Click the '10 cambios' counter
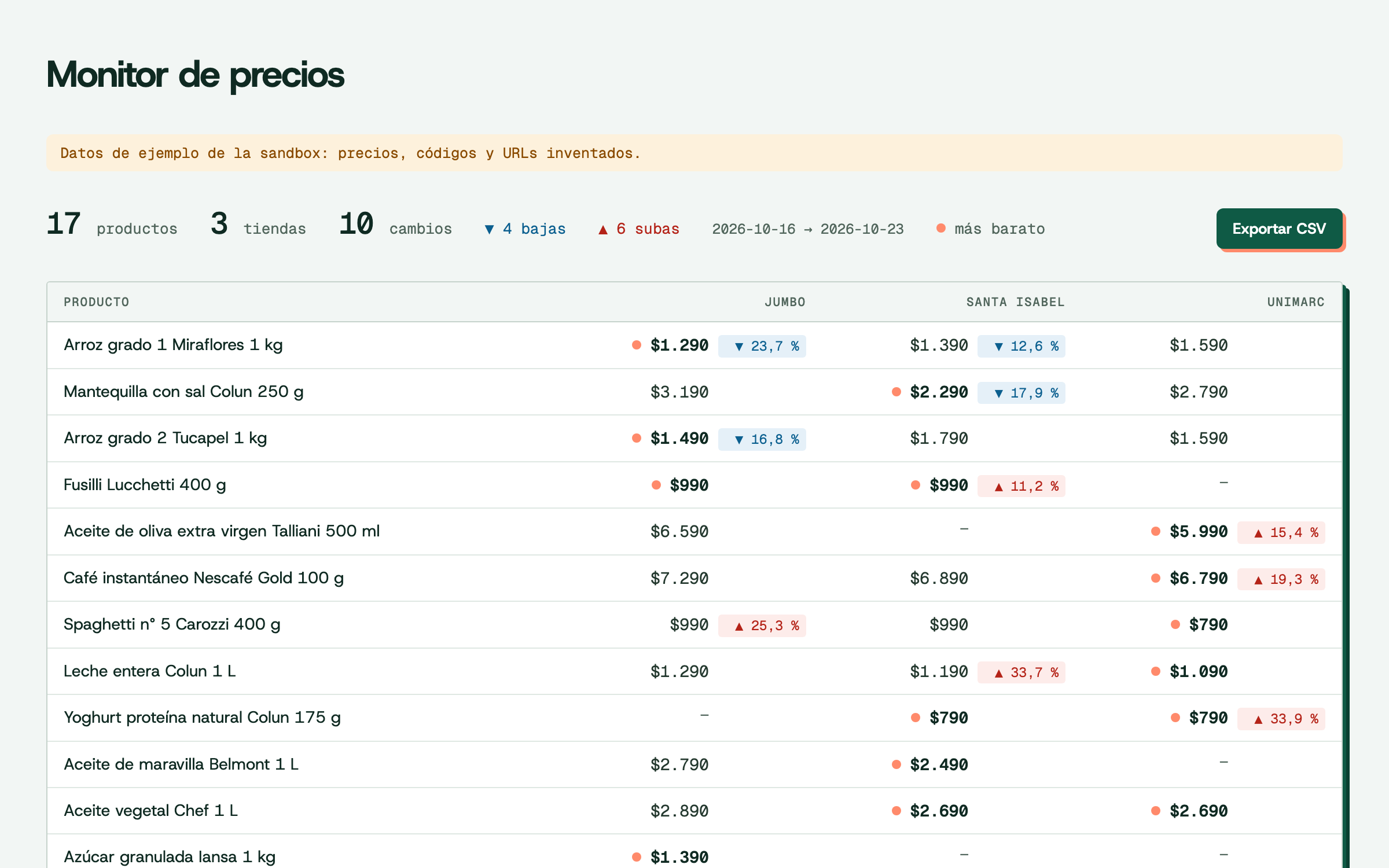The width and height of the screenshot is (1389, 868). [x=395, y=225]
